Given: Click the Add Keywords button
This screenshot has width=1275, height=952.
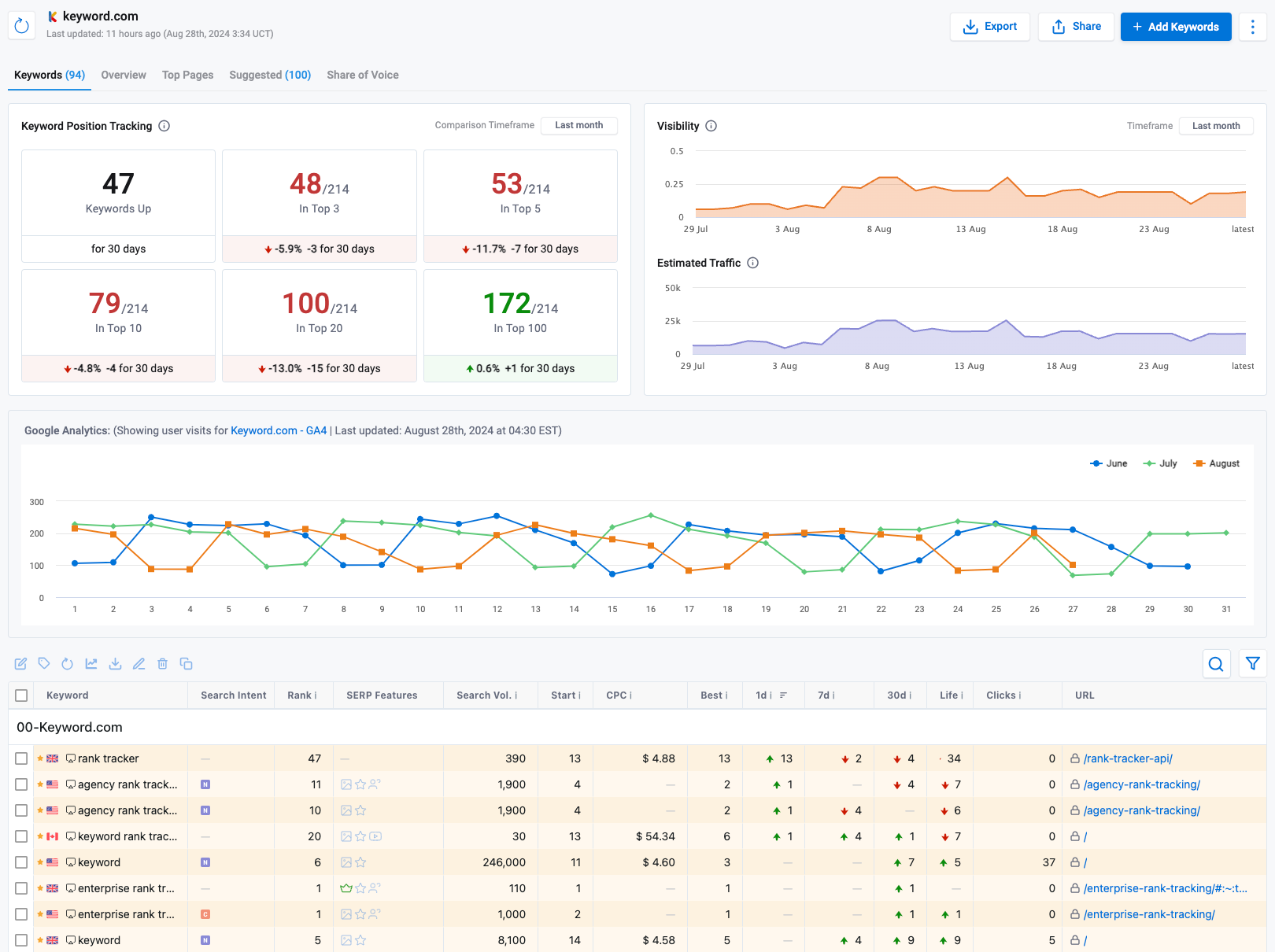Looking at the screenshot, I should (x=1176, y=27).
